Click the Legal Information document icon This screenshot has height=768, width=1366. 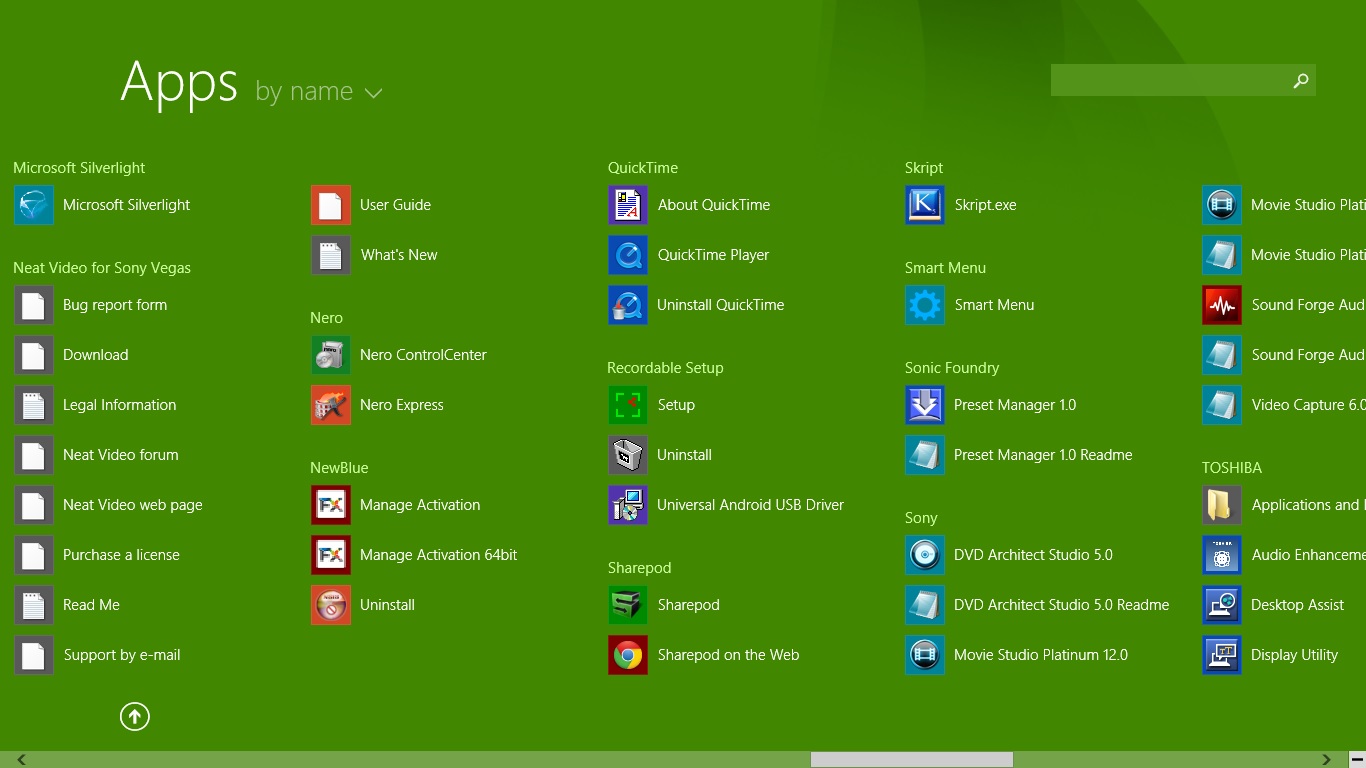(x=34, y=405)
